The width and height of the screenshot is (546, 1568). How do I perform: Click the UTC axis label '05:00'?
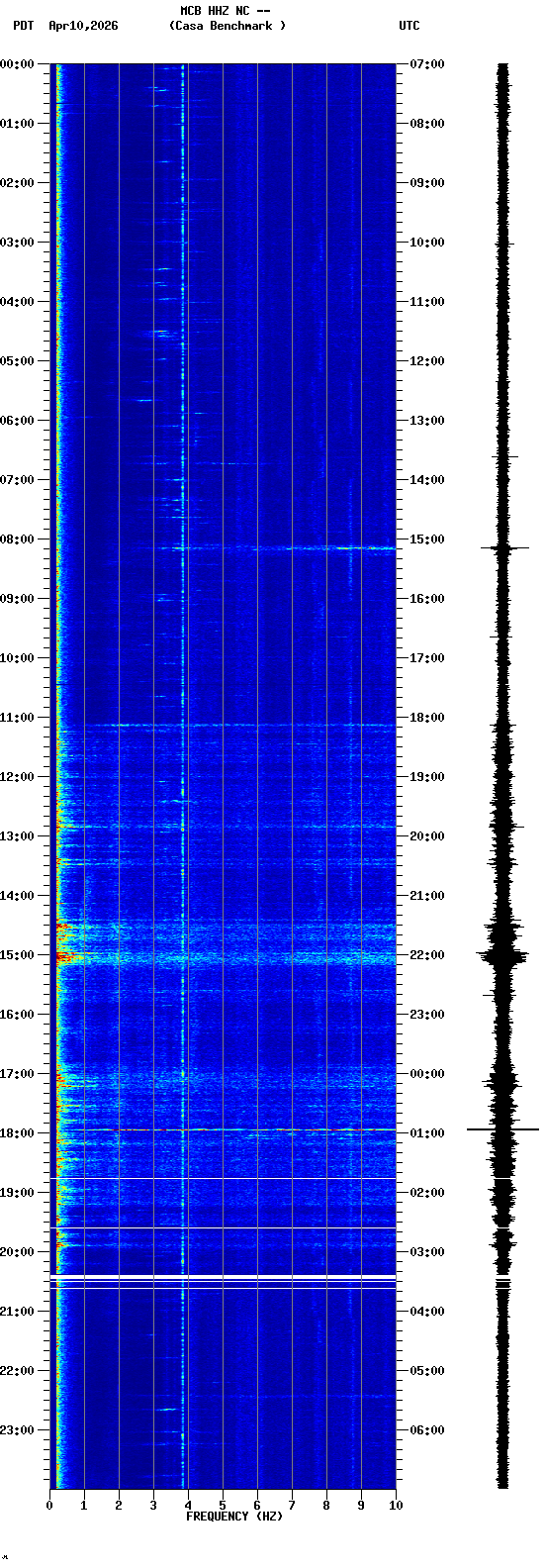tap(427, 1371)
